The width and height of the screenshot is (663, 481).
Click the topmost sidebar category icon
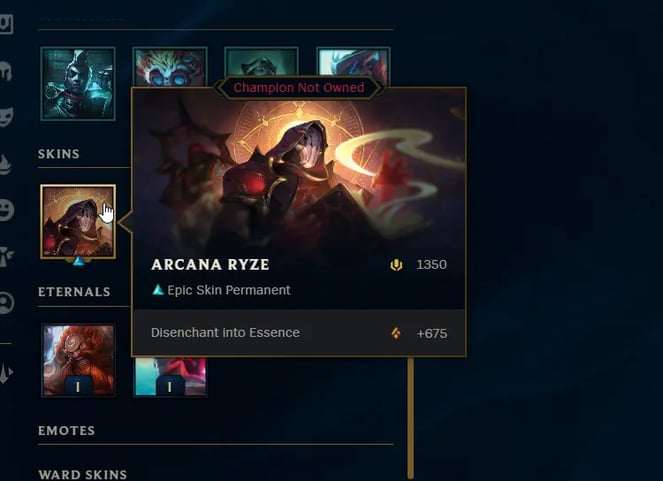tap(6, 24)
